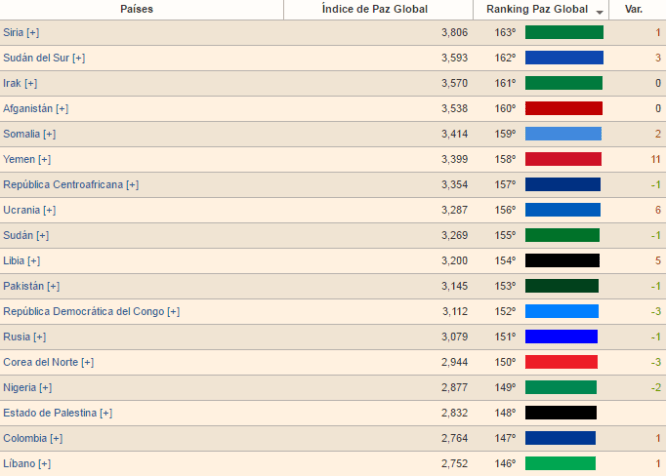Expand the [+] next to Corea del Norte
The image size is (666, 476).
coord(87,363)
